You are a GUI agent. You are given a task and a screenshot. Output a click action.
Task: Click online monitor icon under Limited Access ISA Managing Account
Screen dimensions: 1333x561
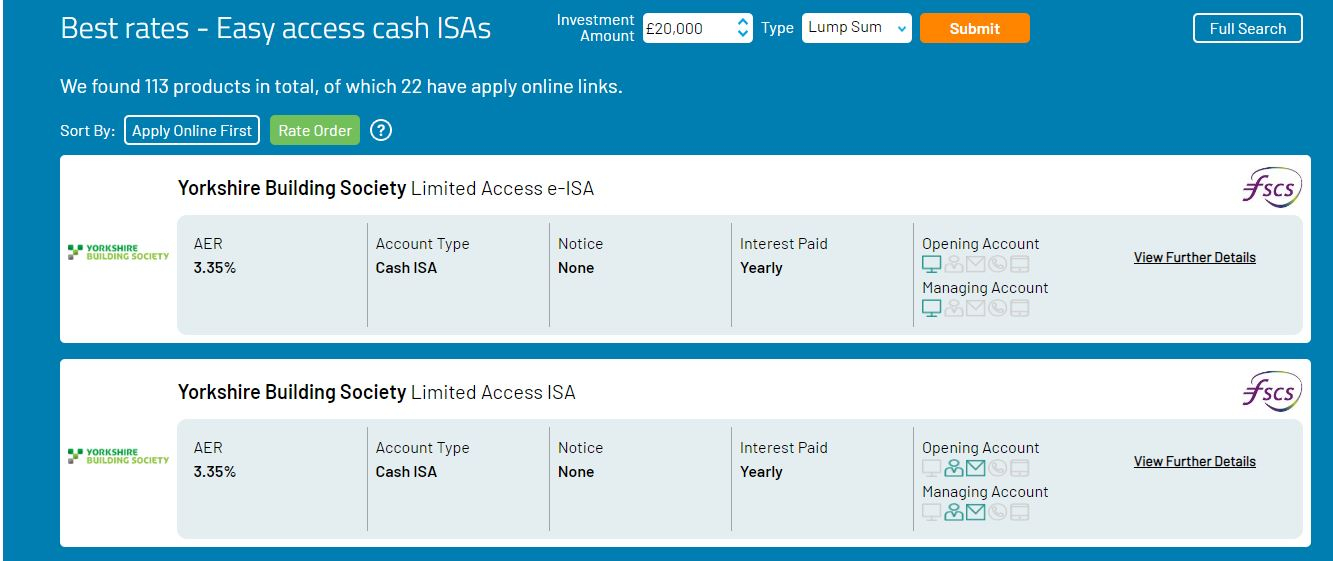click(x=931, y=512)
